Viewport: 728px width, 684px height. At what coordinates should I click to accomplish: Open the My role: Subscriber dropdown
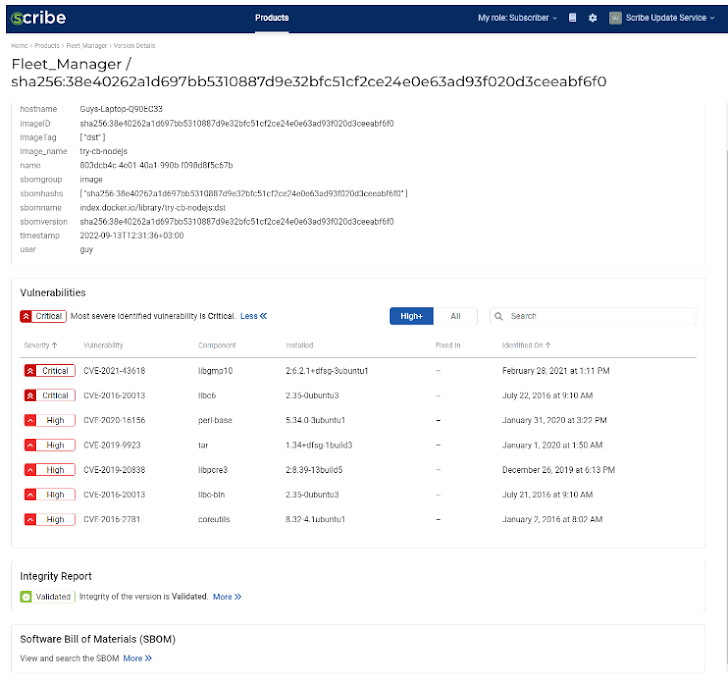pyautogui.click(x=517, y=18)
